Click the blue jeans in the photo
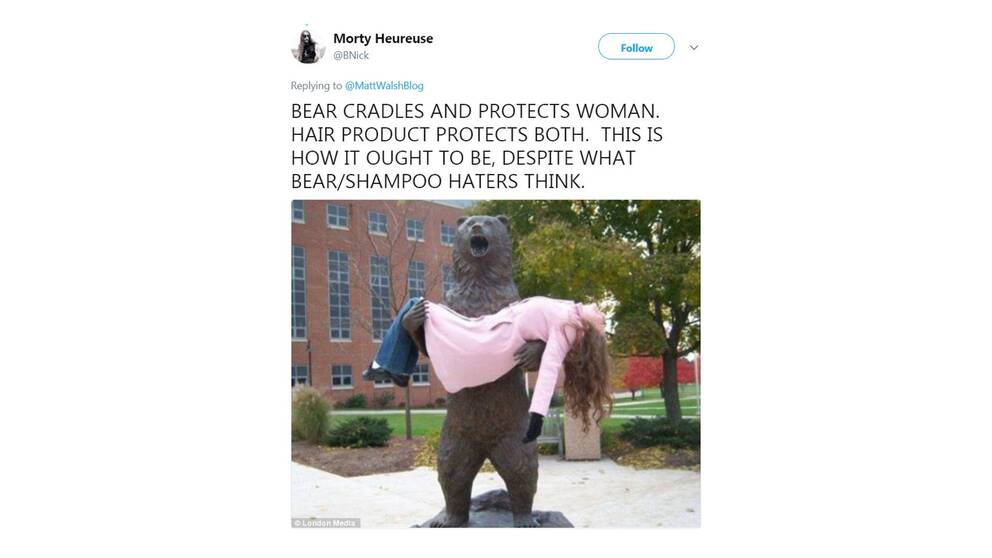 [x=397, y=338]
